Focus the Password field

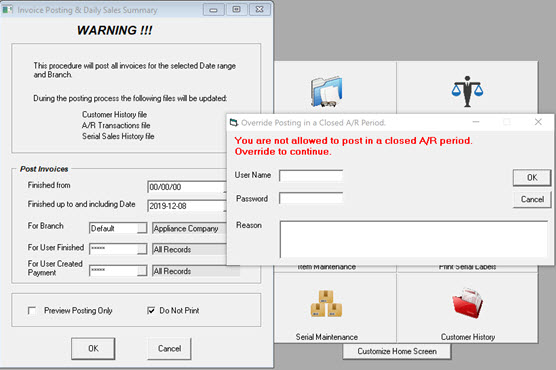(311, 198)
